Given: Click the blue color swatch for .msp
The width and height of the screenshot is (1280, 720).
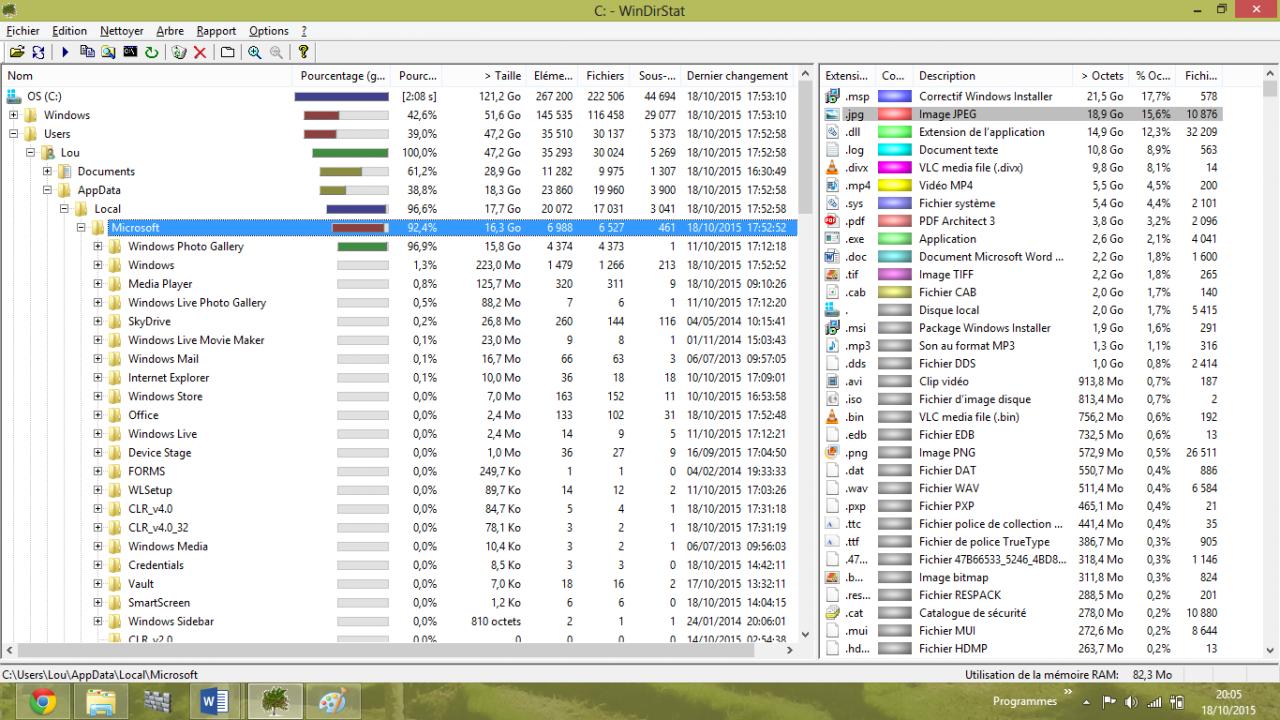Looking at the screenshot, I should [x=895, y=97].
